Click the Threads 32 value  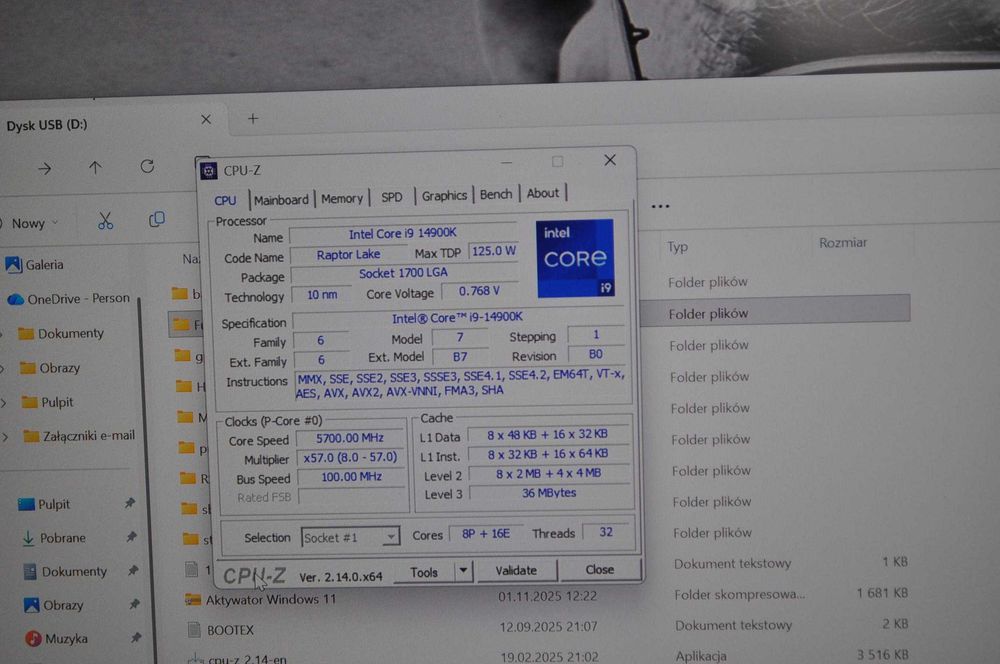[x=606, y=532]
